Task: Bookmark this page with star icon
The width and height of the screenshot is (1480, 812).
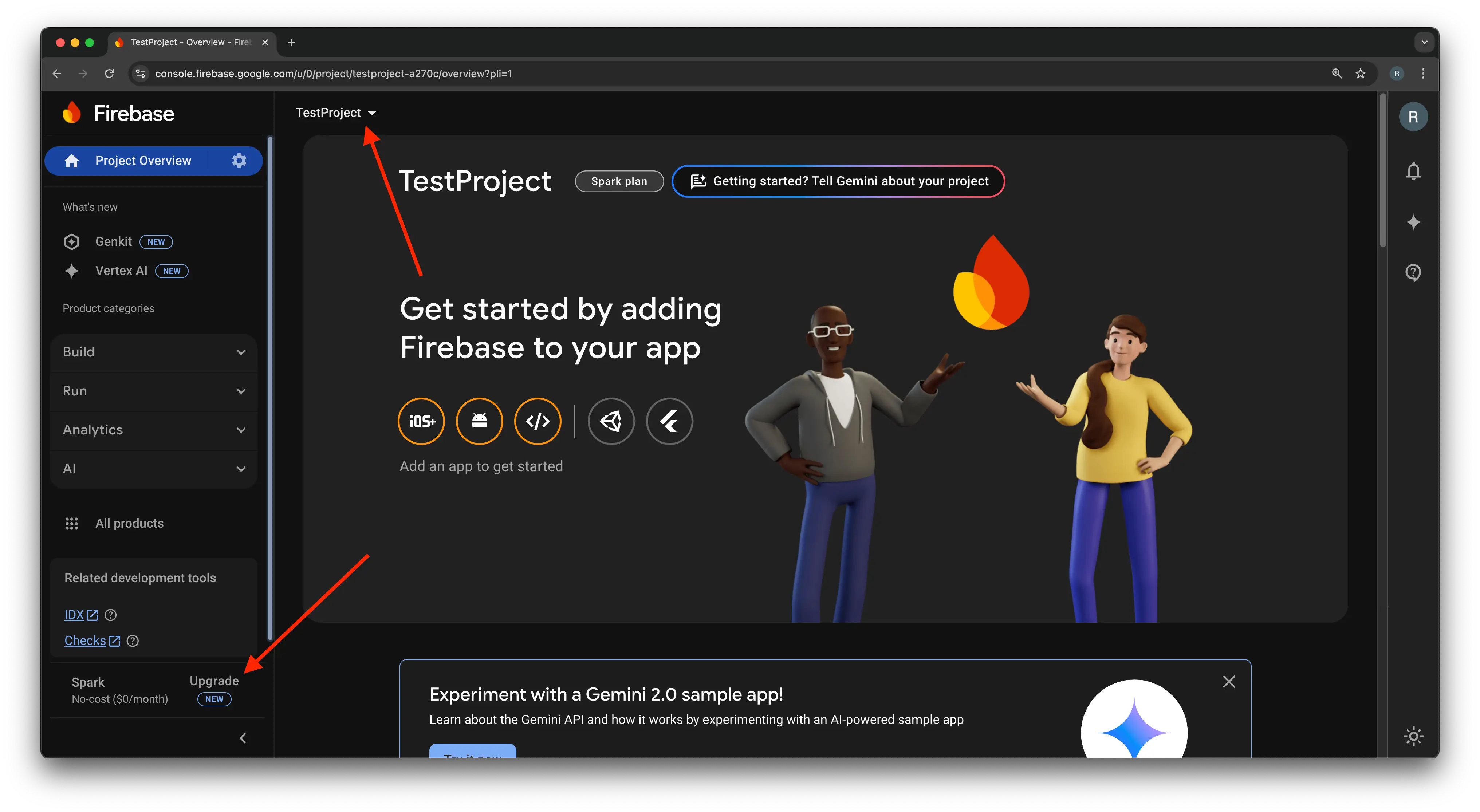Action: click(x=1361, y=74)
